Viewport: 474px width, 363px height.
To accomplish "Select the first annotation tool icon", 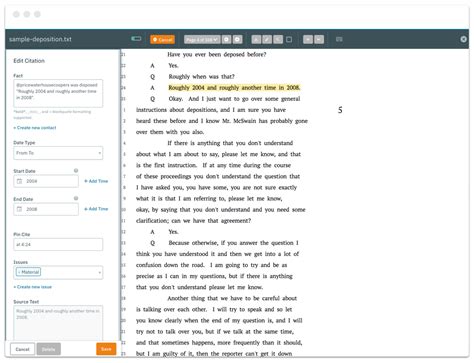I will click(256, 39).
